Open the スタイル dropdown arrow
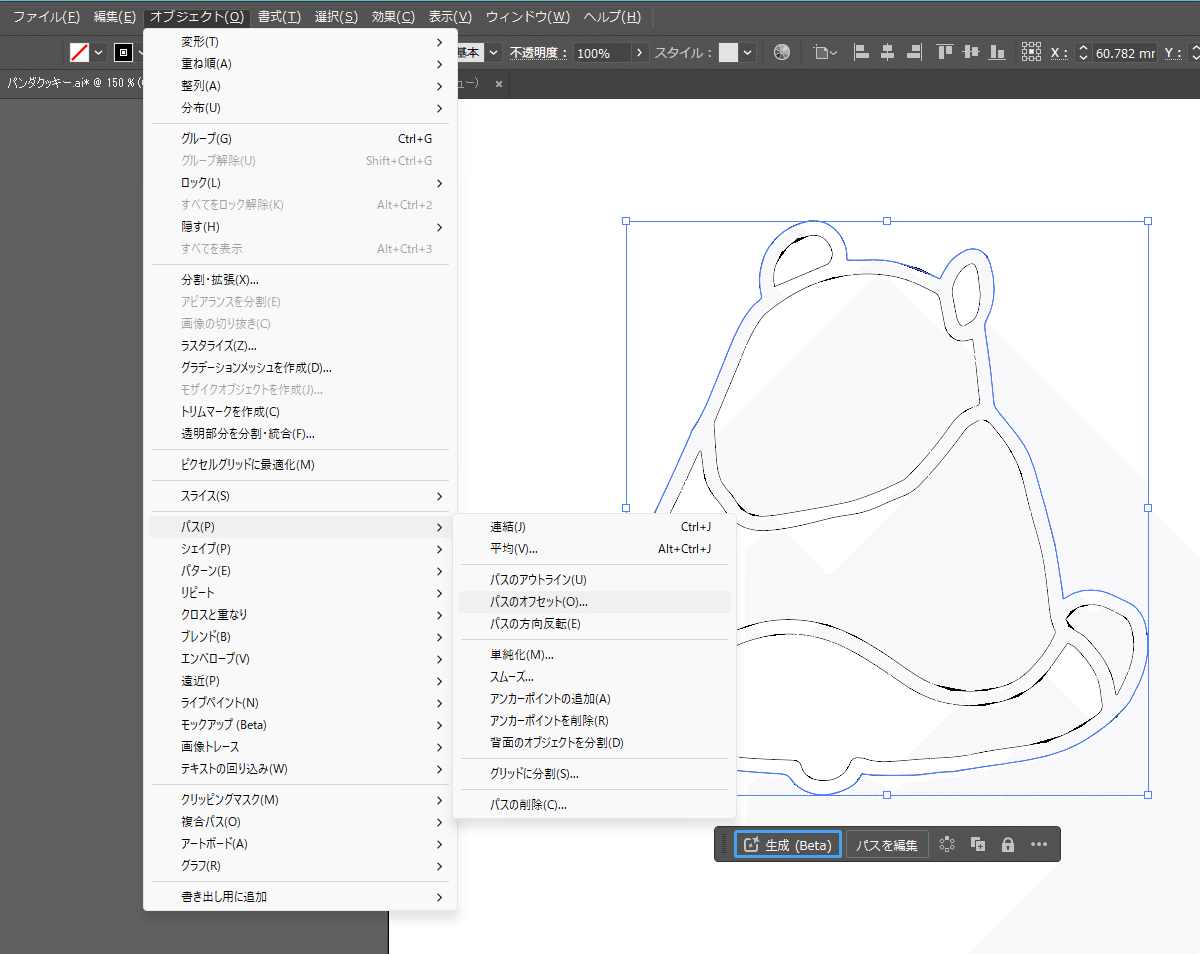This screenshot has width=1200, height=954. click(x=748, y=52)
